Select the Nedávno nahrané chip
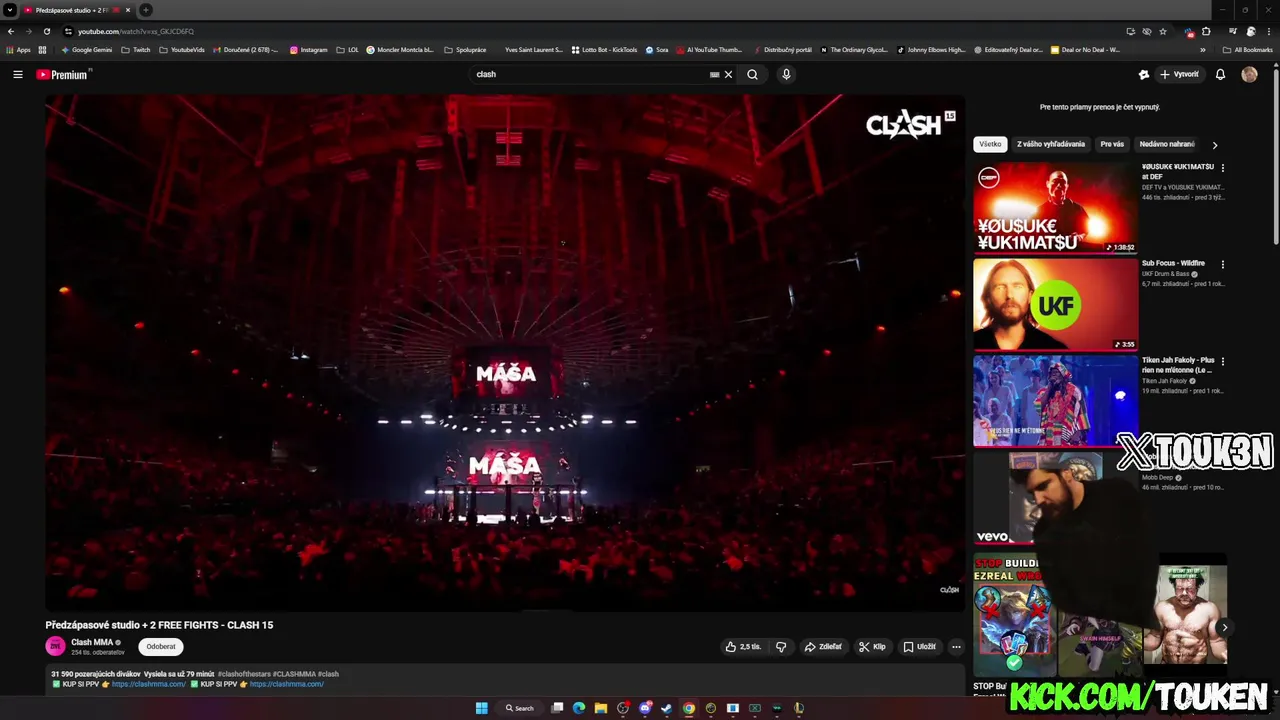 (1166, 144)
